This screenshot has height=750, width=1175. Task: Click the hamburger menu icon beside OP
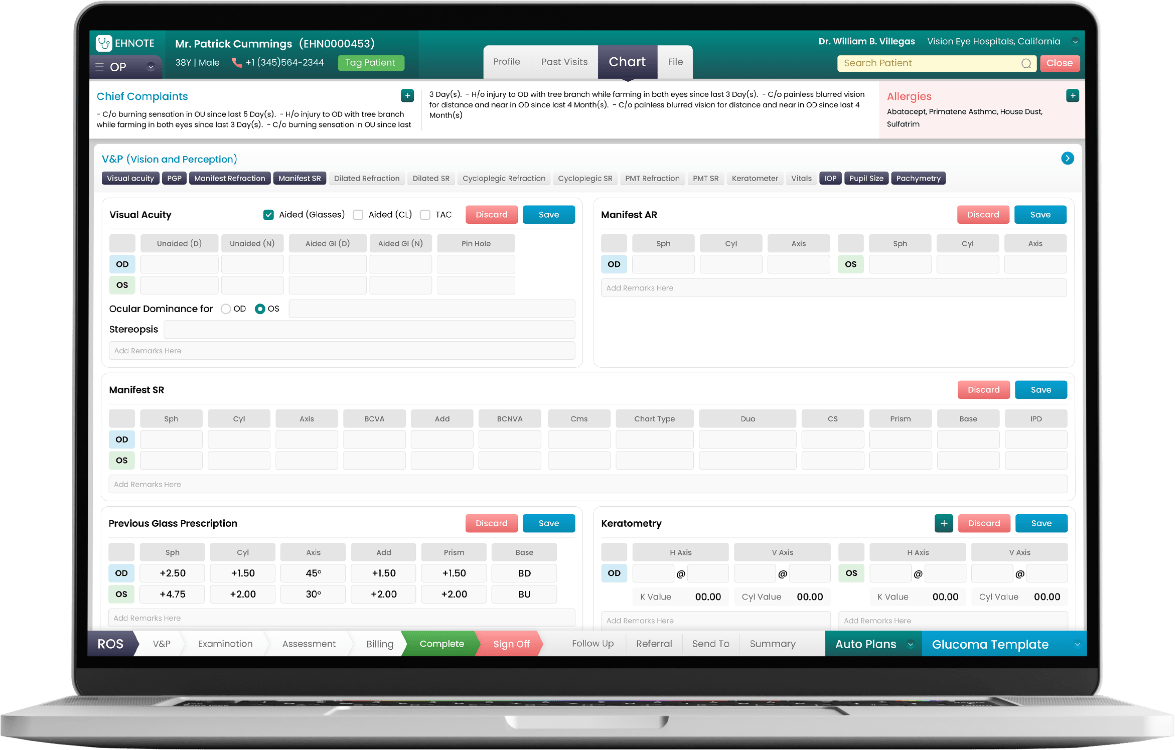[x=99, y=67]
